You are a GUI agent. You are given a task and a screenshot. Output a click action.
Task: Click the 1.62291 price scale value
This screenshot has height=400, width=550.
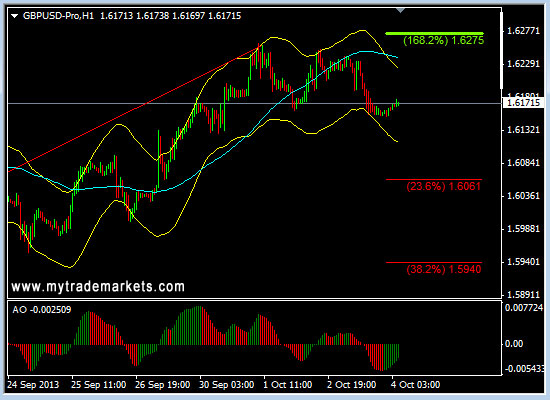pyautogui.click(x=523, y=64)
